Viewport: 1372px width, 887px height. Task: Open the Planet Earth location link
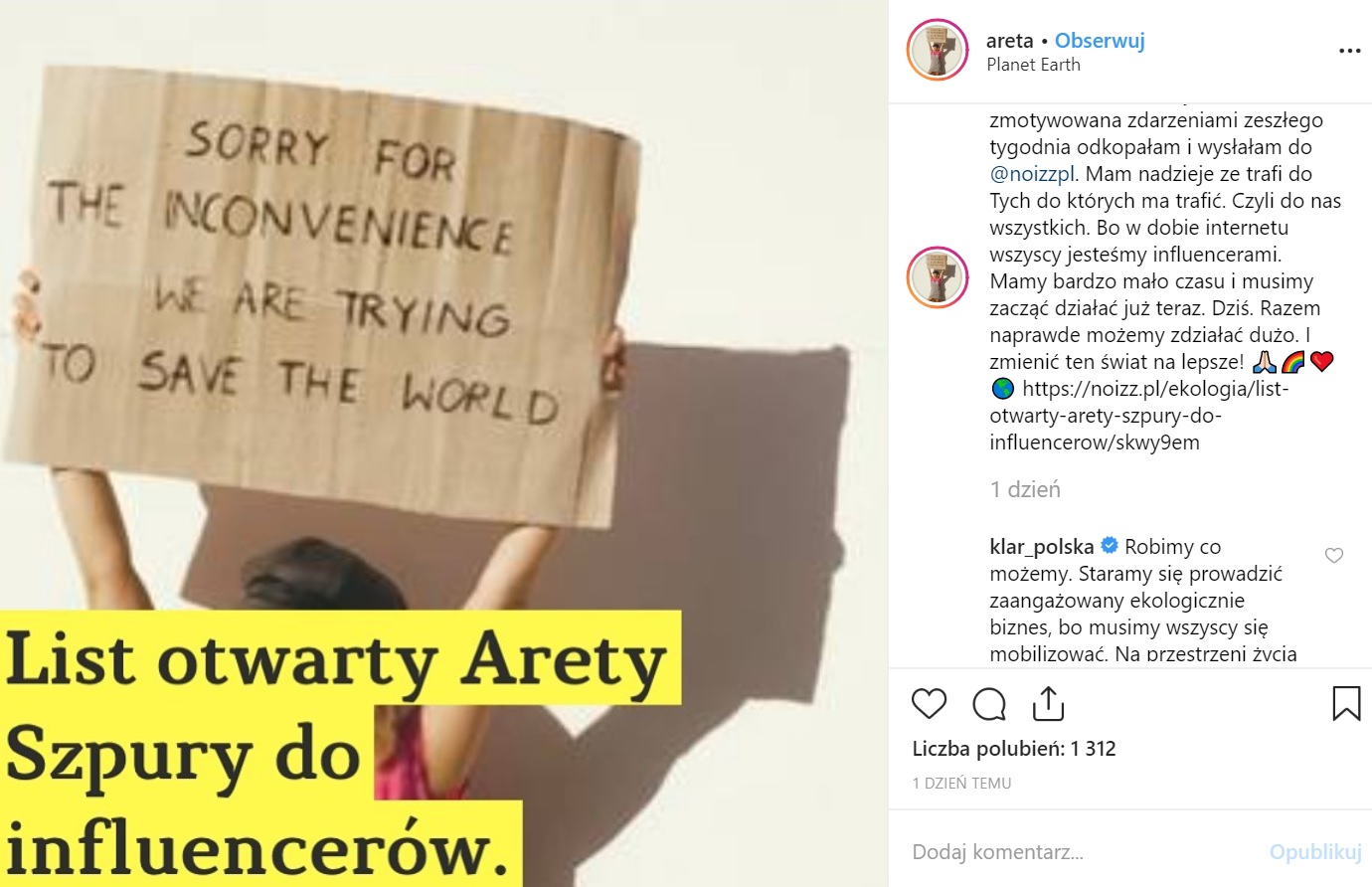[x=1033, y=65]
